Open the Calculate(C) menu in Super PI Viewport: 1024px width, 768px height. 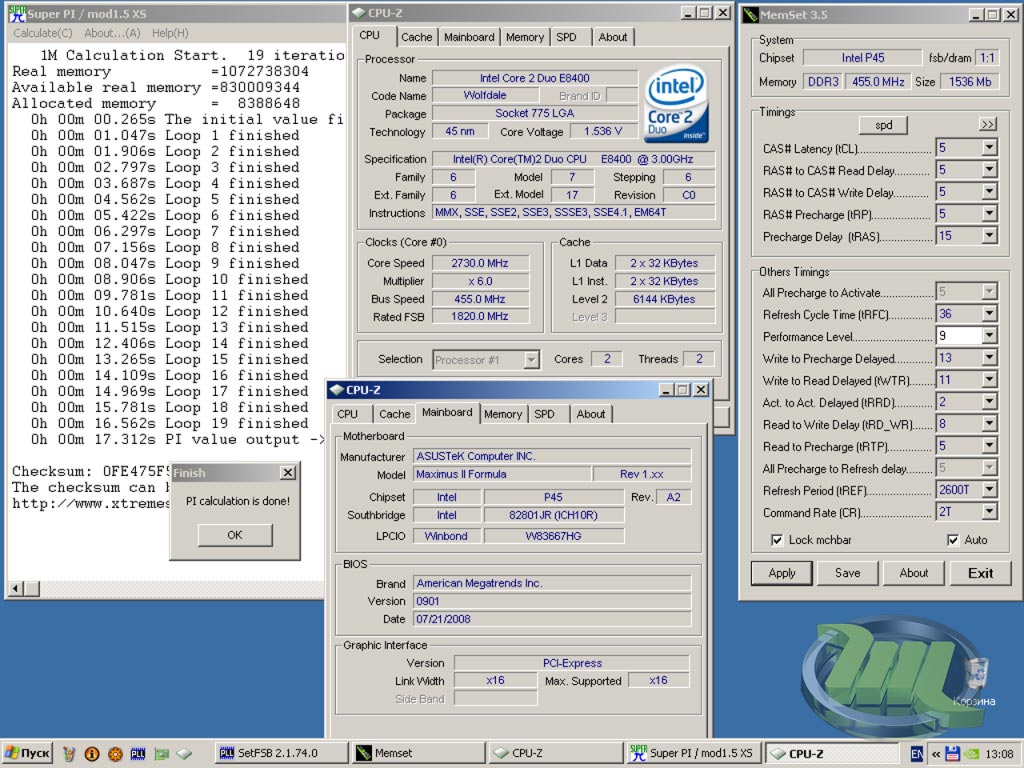click(x=42, y=33)
